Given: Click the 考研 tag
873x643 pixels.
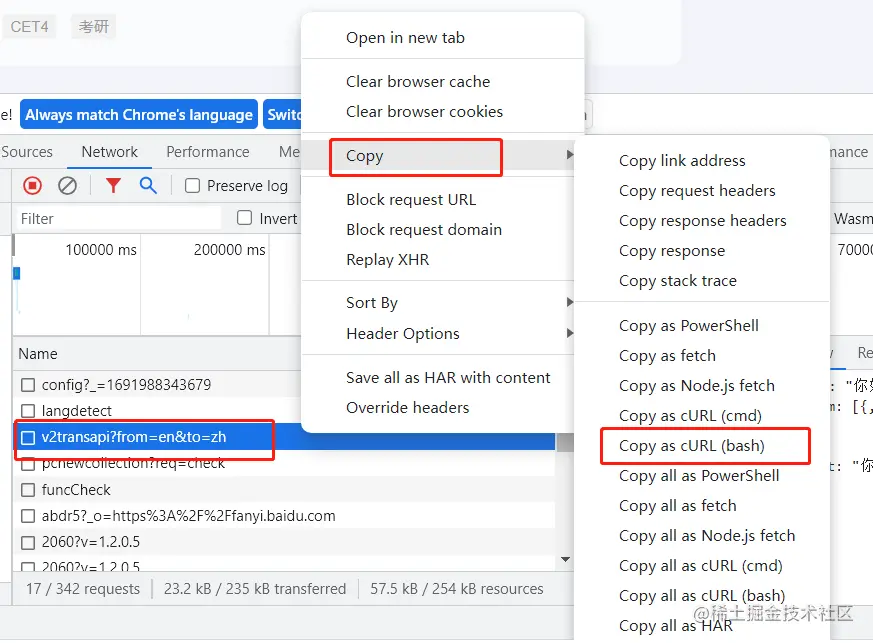Looking at the screenshot, I should pyautogui.click(x=94, y=27).
